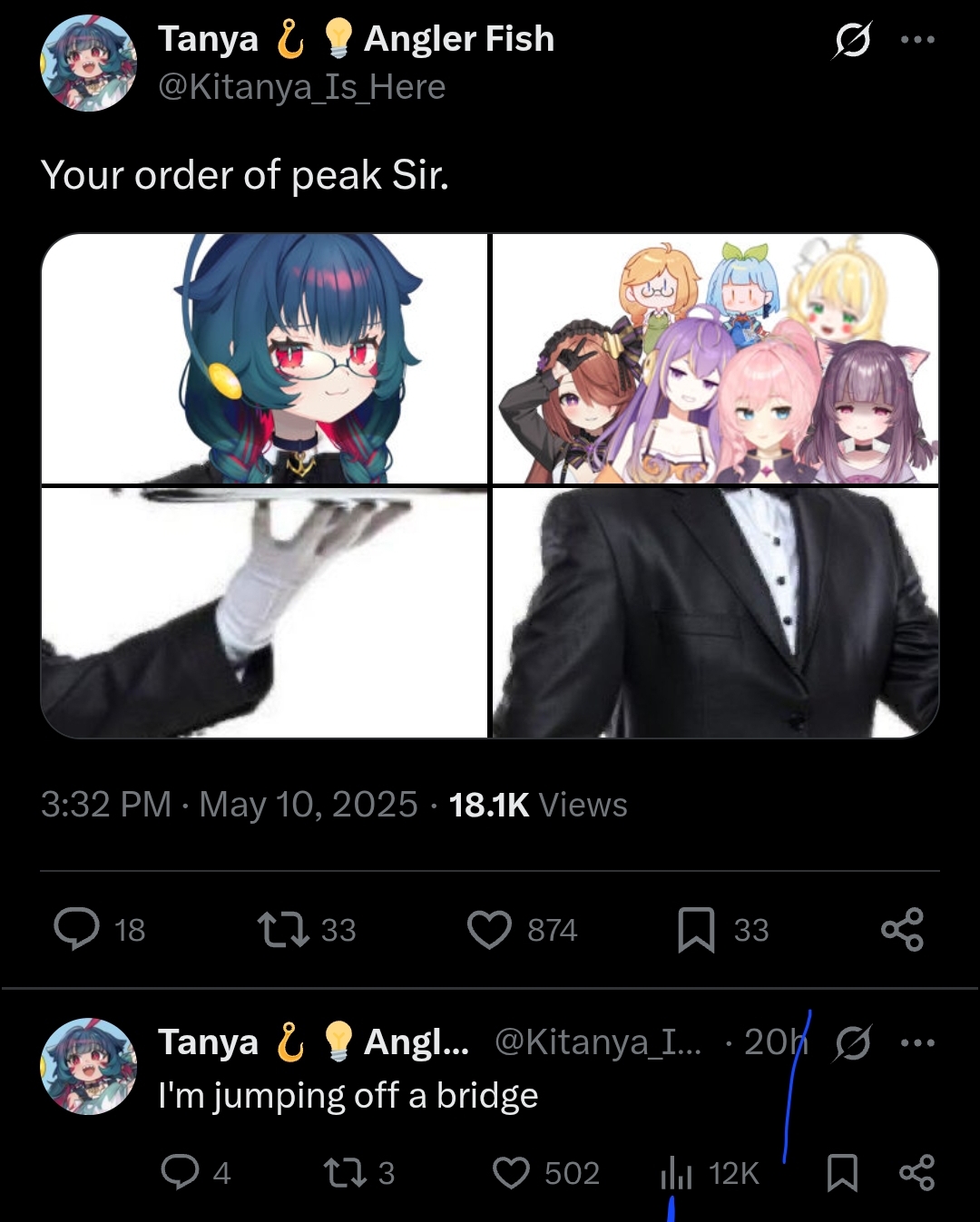Open the top-left image of blue-haired character

tap(264, 358)
